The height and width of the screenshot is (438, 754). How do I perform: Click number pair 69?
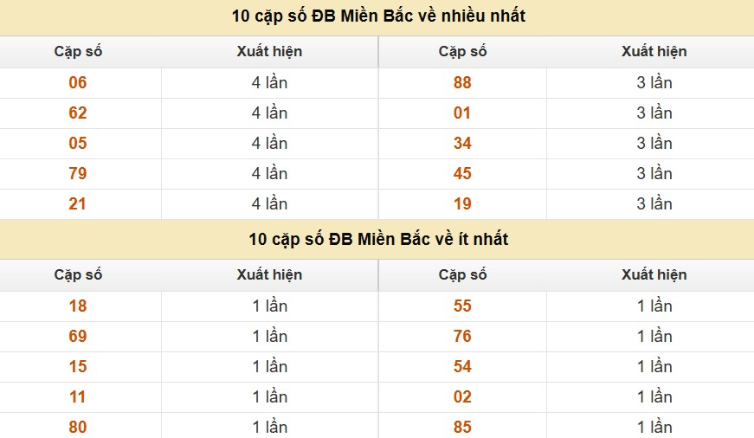[x=78, y=336]
